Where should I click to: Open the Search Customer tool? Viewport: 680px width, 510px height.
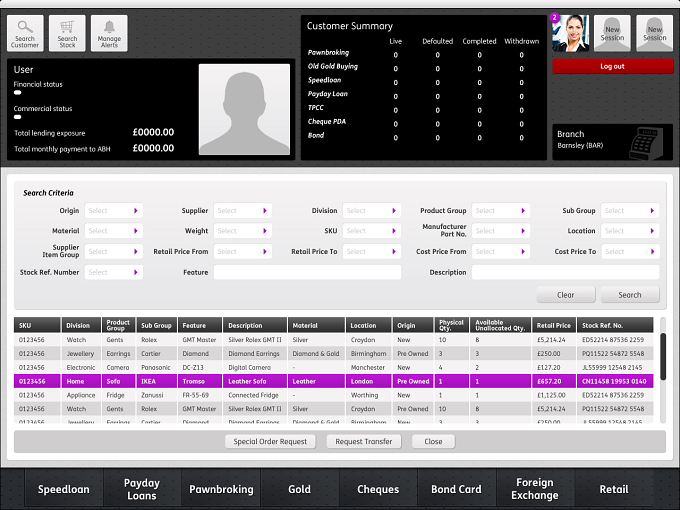(x=25, y=33)
